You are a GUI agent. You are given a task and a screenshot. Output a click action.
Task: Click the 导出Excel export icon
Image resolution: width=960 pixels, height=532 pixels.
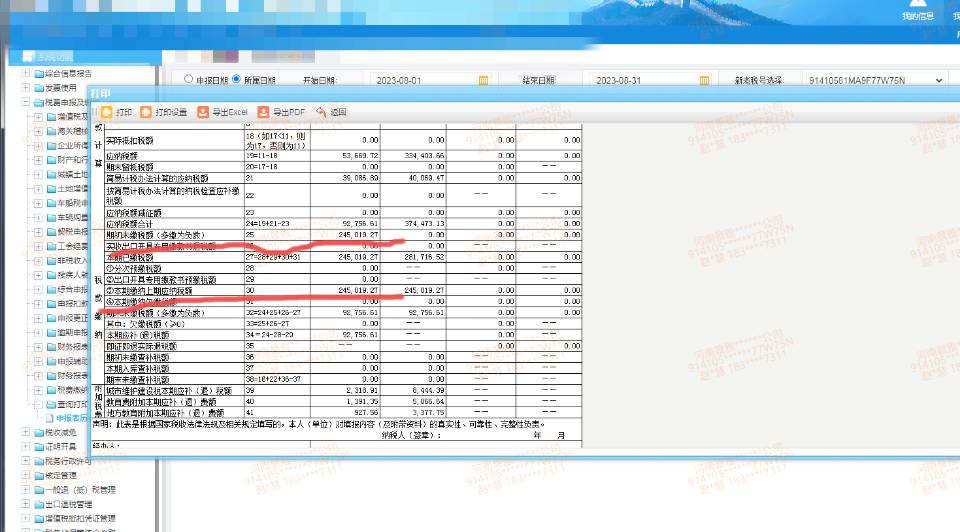pyautogui.click(x=203, y=113)
